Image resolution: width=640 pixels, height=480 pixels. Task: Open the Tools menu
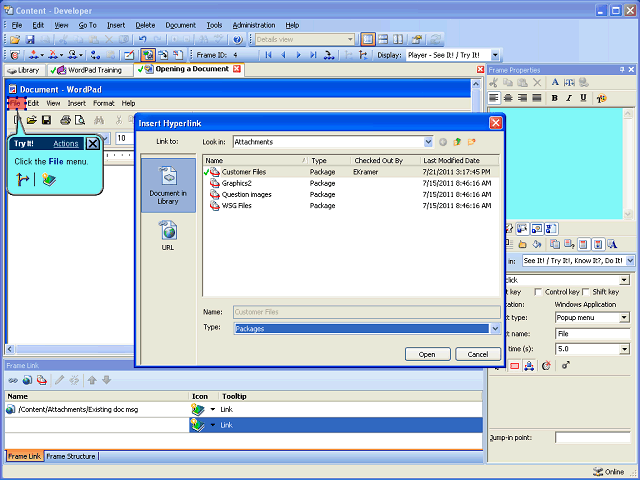click(x=214, y=25)
